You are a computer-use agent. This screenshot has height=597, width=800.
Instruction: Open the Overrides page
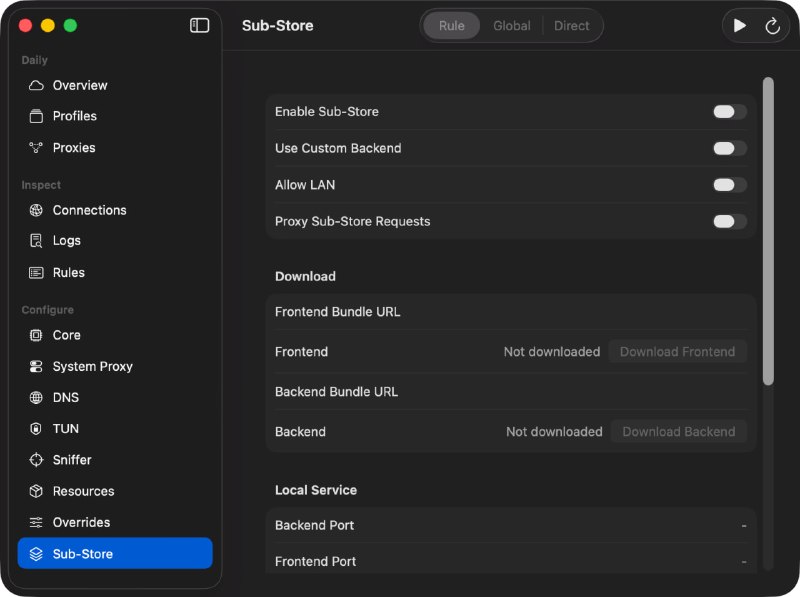point(115,523)
